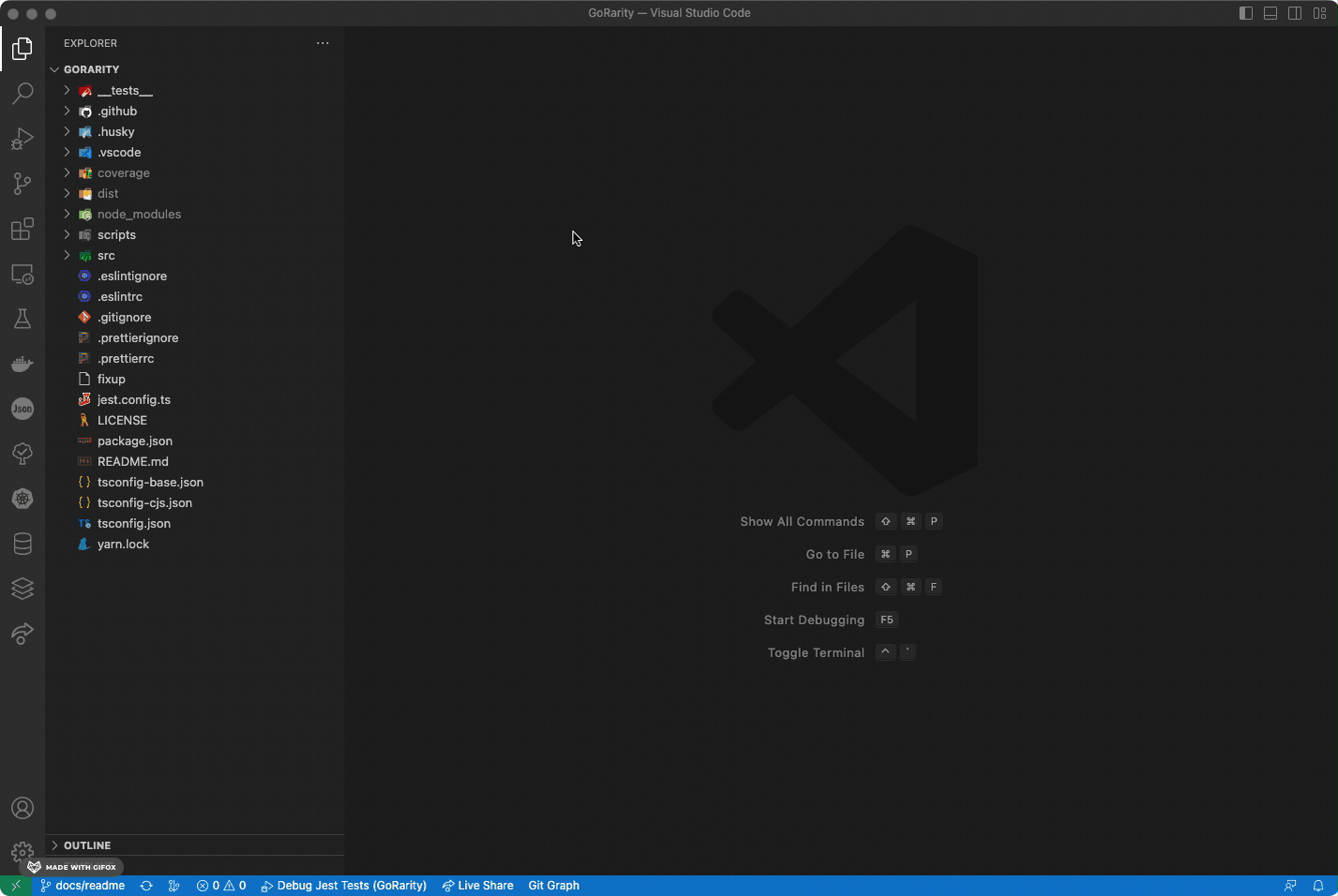Open the customize layout icon
Viewport: 1338px width, 896px height.
(1319, 13)
